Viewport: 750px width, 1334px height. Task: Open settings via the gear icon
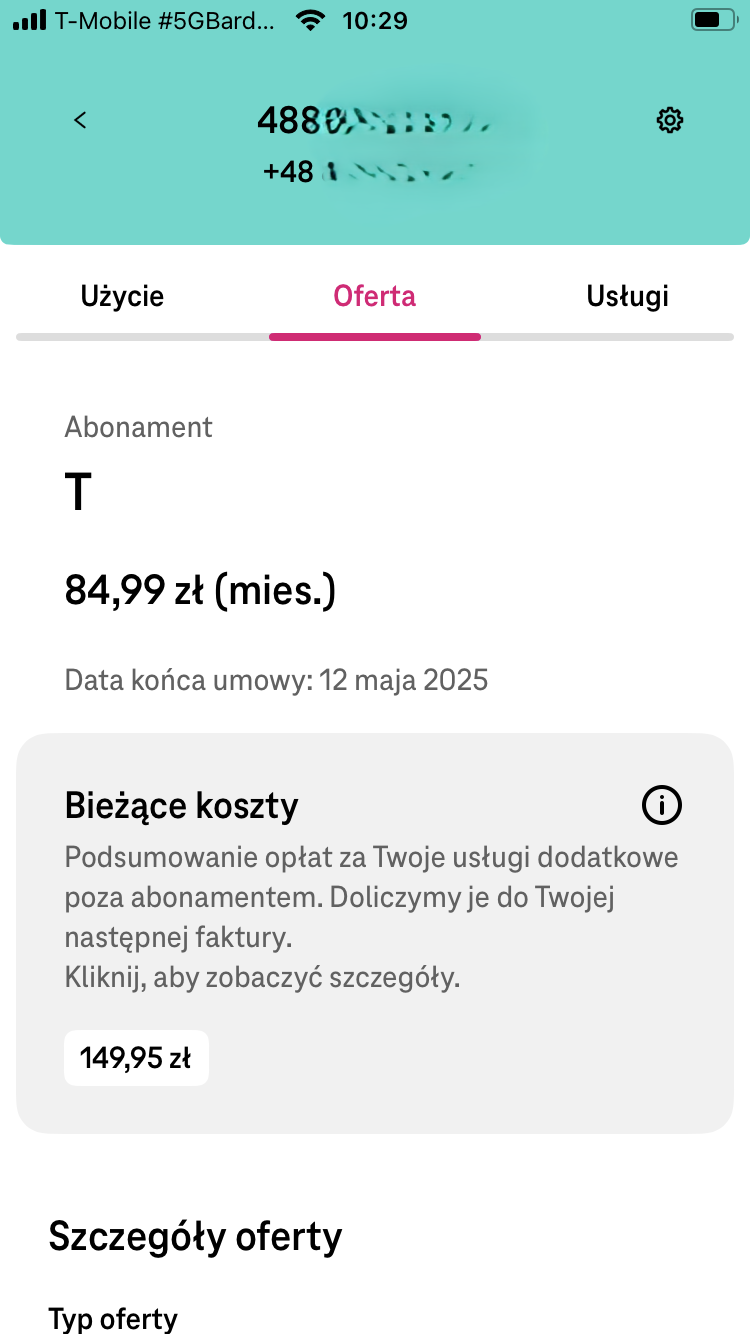[x=669, y=120]
